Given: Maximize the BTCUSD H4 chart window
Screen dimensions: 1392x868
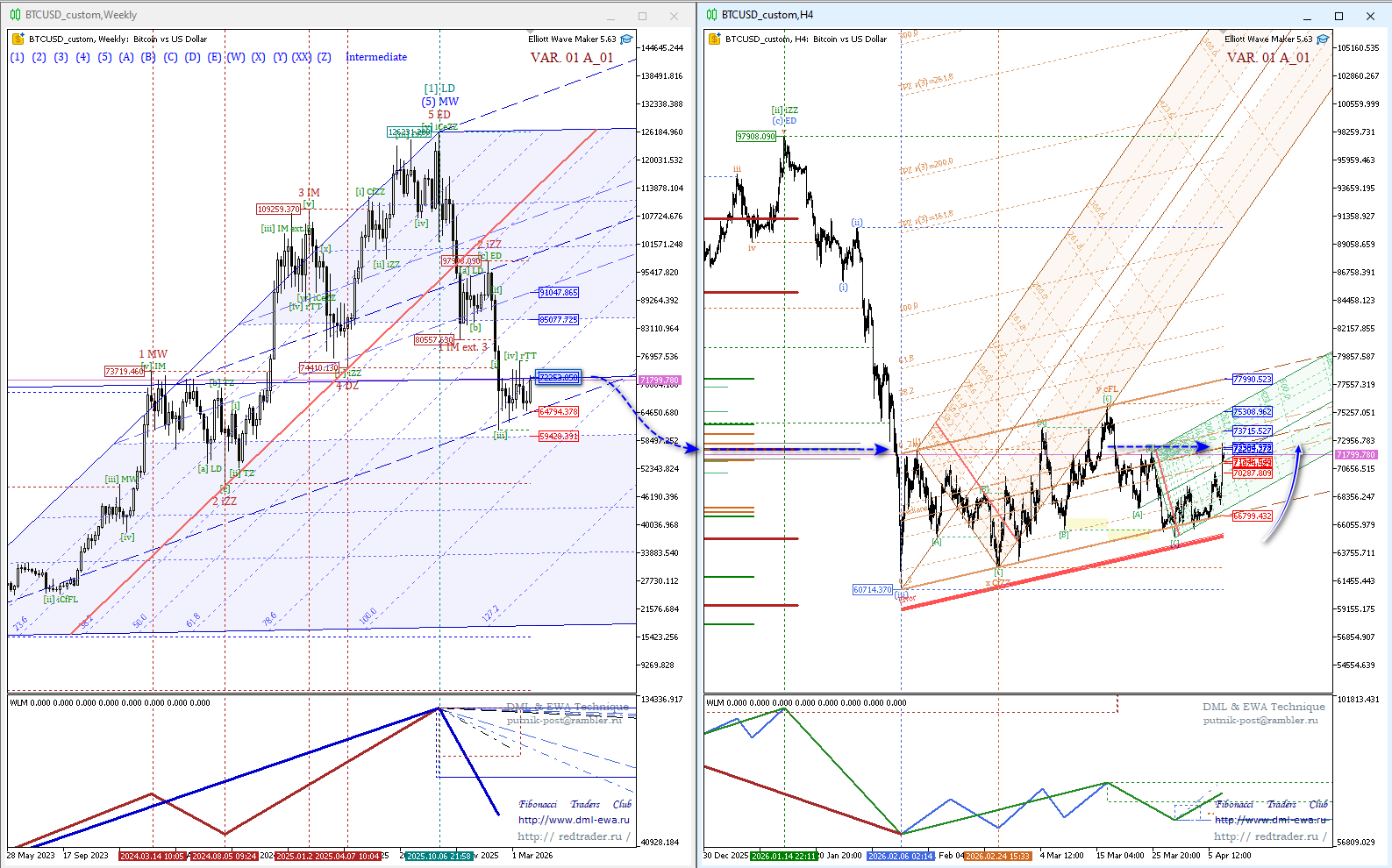Looking at the screenshot, I should coord(1338,16).
